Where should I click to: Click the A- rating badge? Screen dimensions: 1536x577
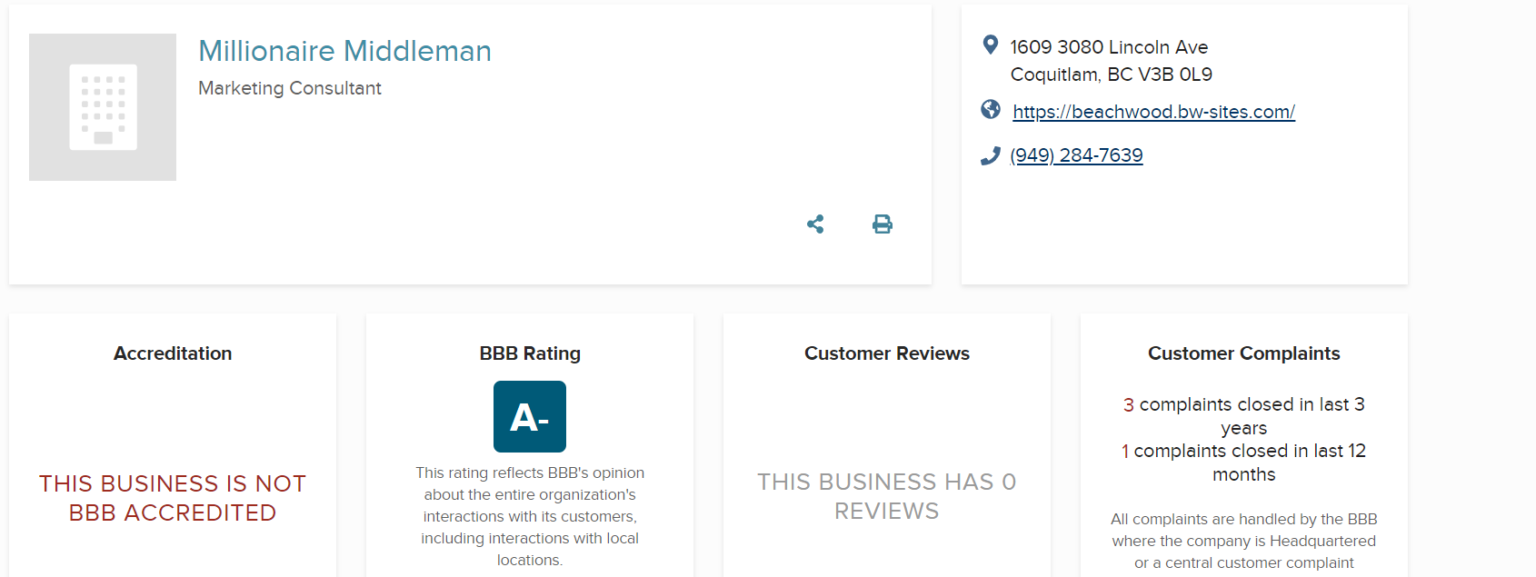(x=529, y=417)
